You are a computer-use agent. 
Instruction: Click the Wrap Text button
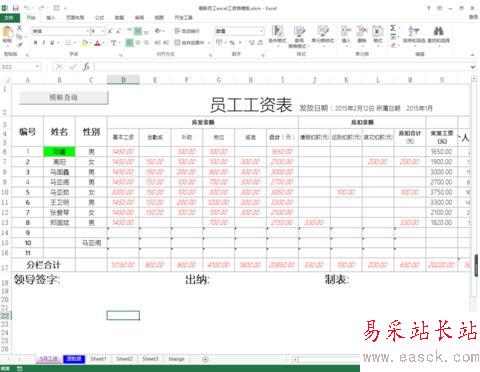tap(187, 31)
